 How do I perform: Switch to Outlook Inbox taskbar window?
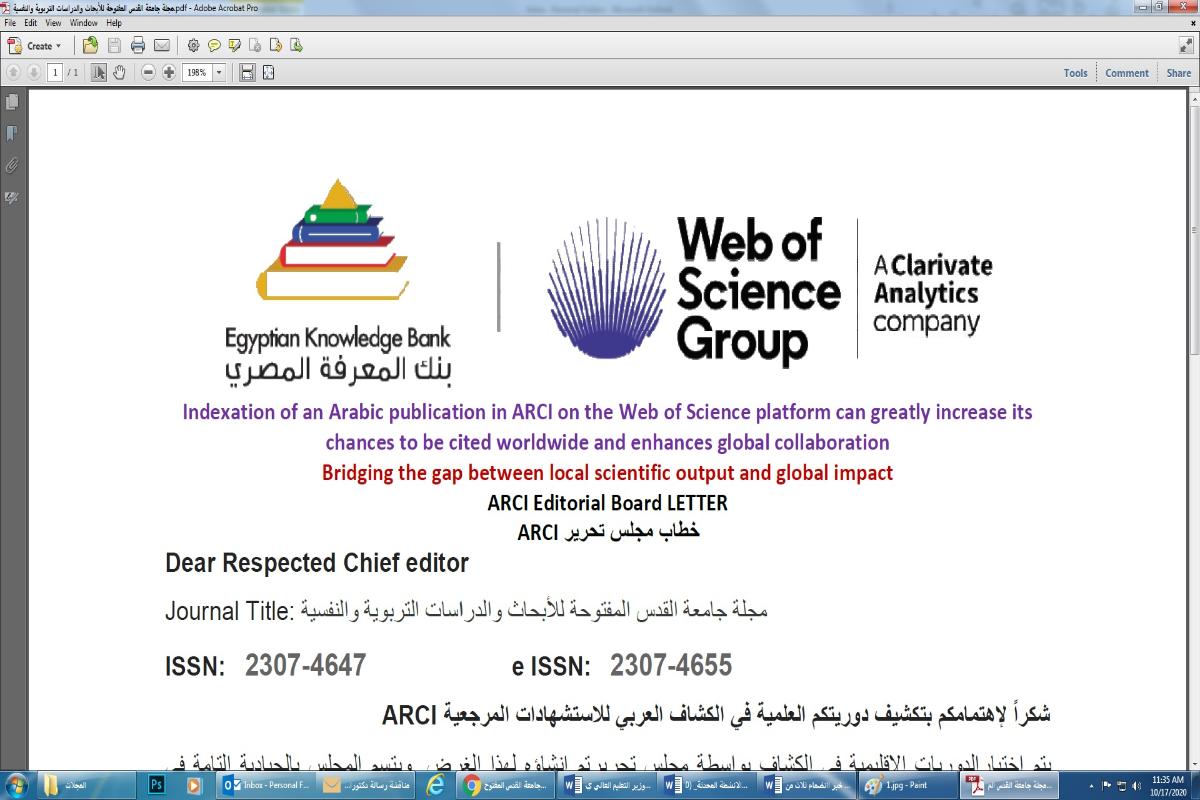click(x=267, y=785)
